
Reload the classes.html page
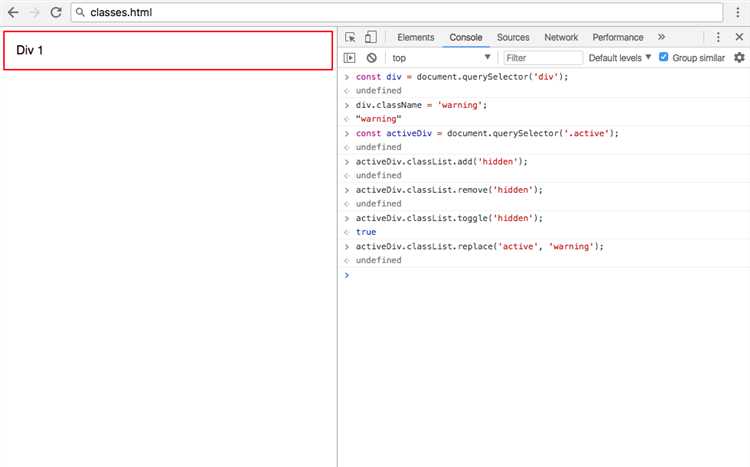coord(55,13)
